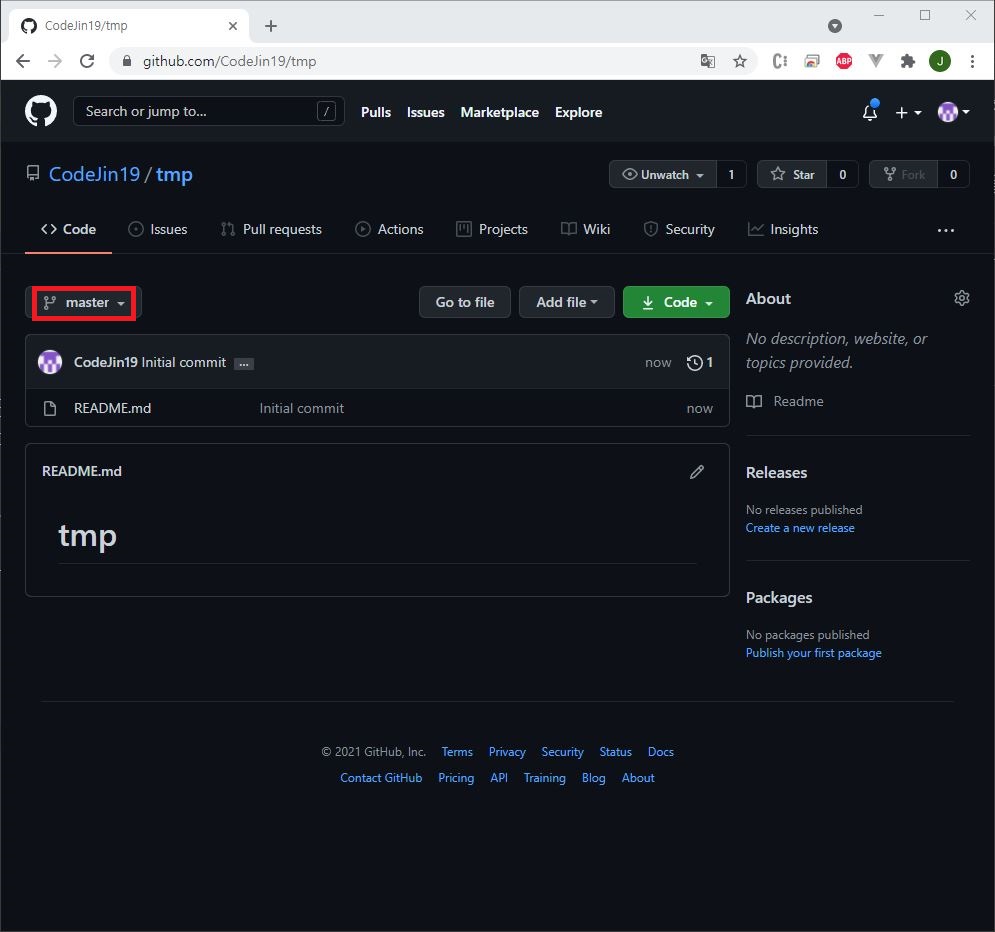Click the CodeJin19 avatar in commit row
The width and height of the screenshot is (995, 932).
(50, 362)
